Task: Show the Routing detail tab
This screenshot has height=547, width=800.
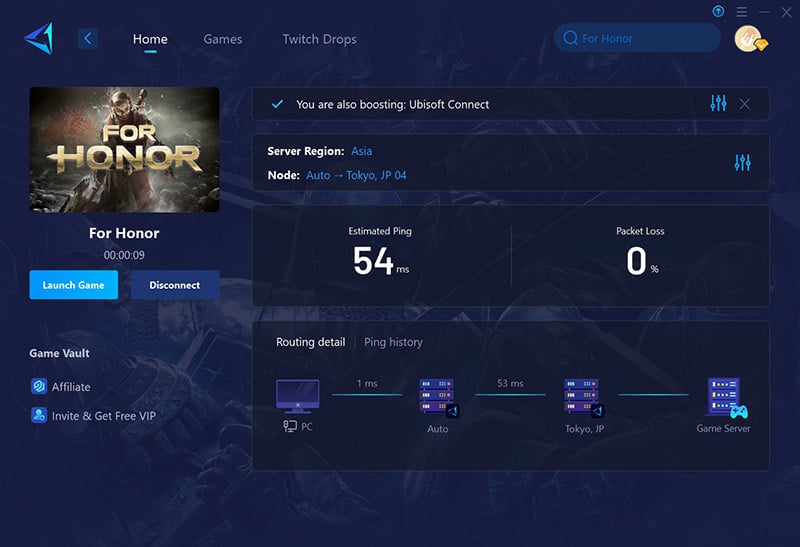Action: coord(311,342)
